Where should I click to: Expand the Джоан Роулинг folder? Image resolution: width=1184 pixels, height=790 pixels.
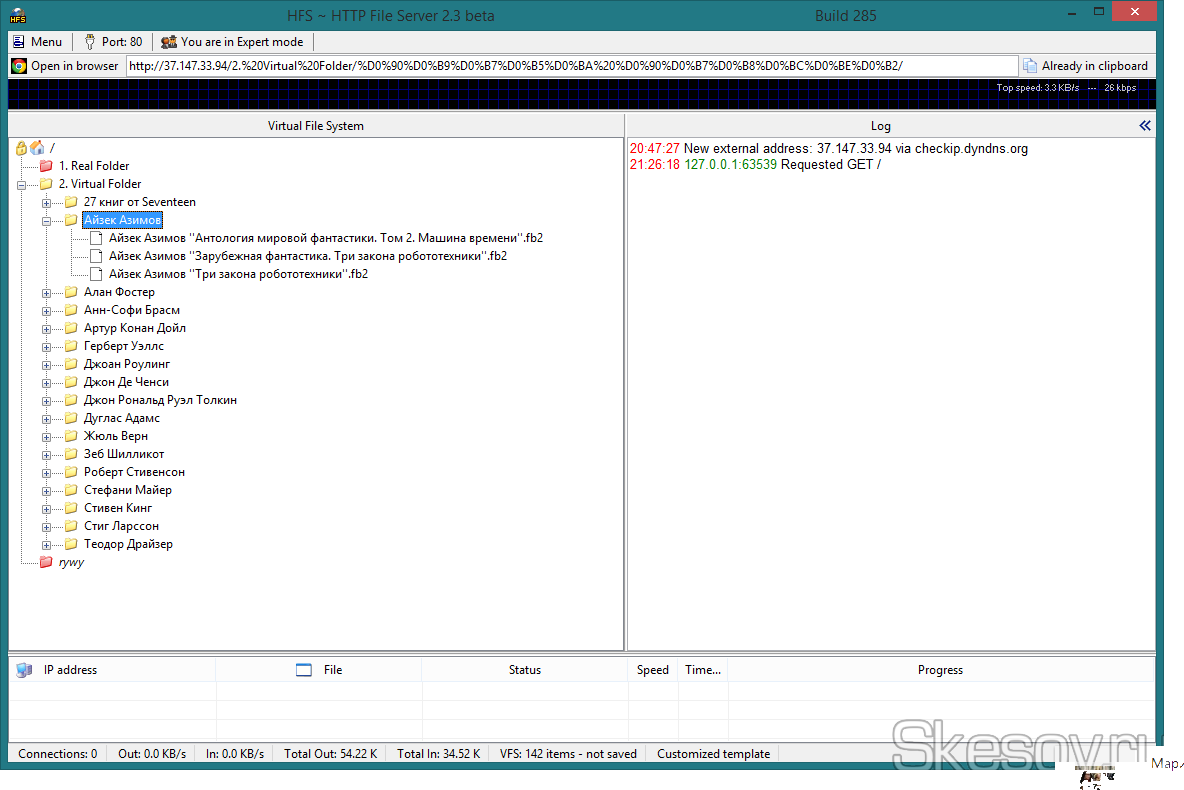point(46,364)
